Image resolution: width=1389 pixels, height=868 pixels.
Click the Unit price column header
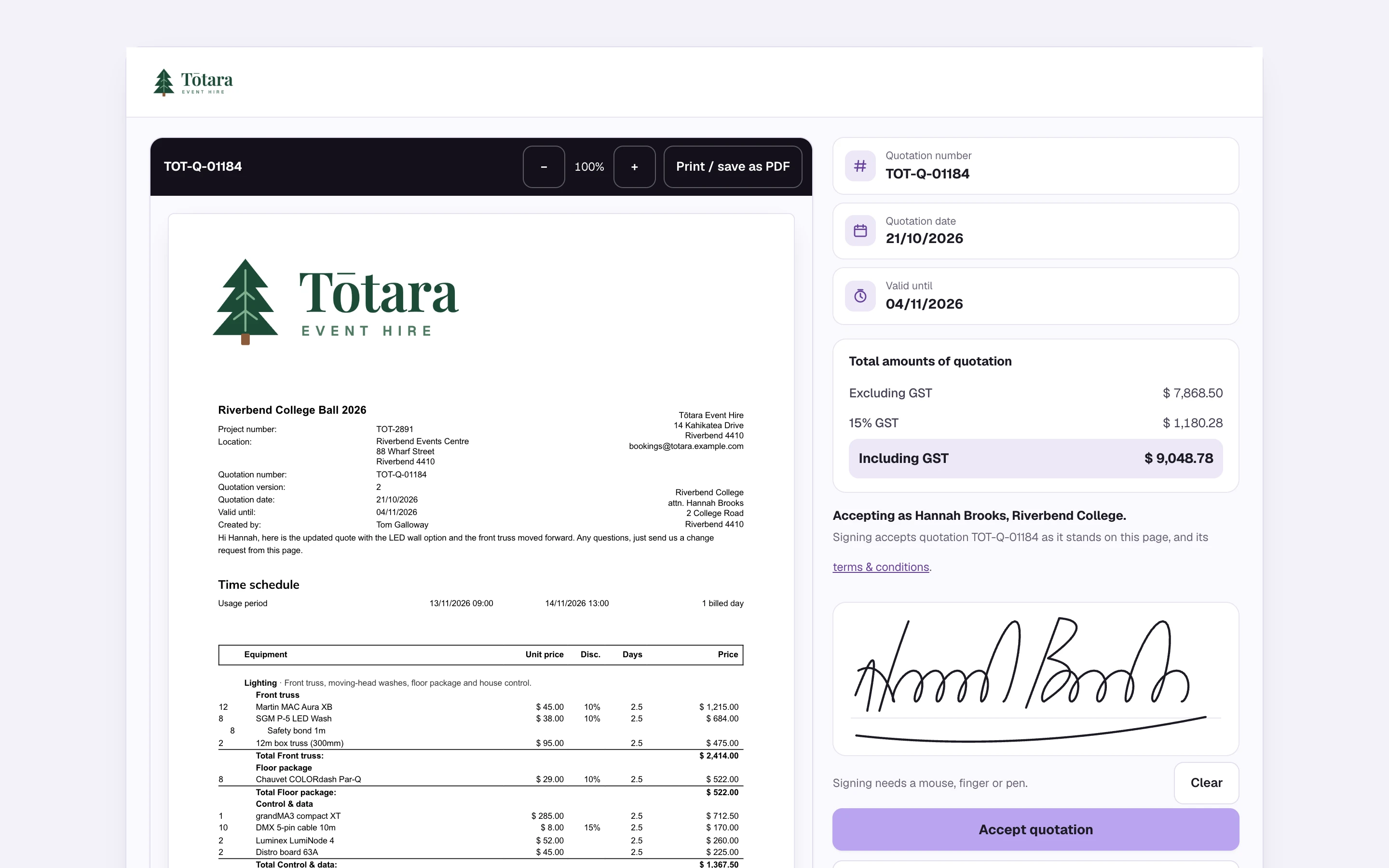pos(544,654)
